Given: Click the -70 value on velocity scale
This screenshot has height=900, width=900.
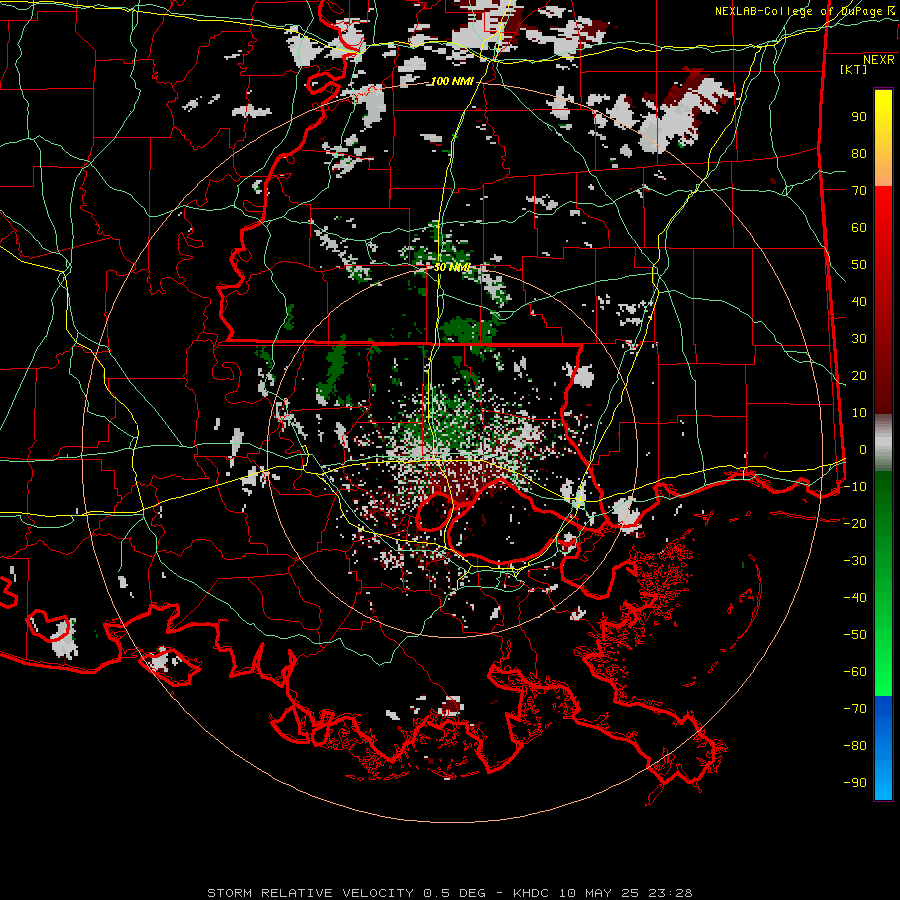Looking at the screenshot, I should coord(855,709).
